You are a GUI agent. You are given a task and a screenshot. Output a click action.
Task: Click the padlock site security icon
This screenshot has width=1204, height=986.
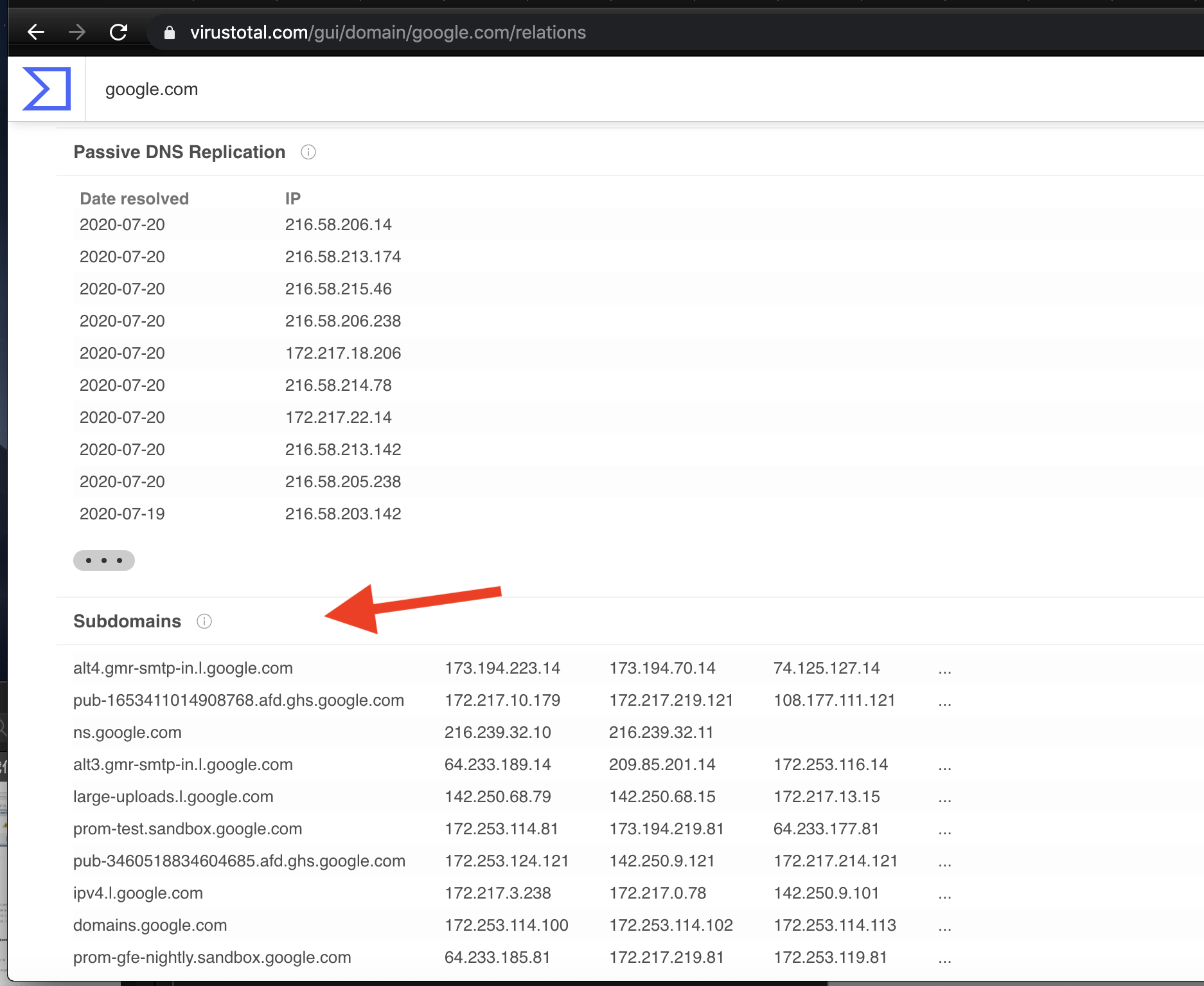pyautogui.click(x=170, y=33)
